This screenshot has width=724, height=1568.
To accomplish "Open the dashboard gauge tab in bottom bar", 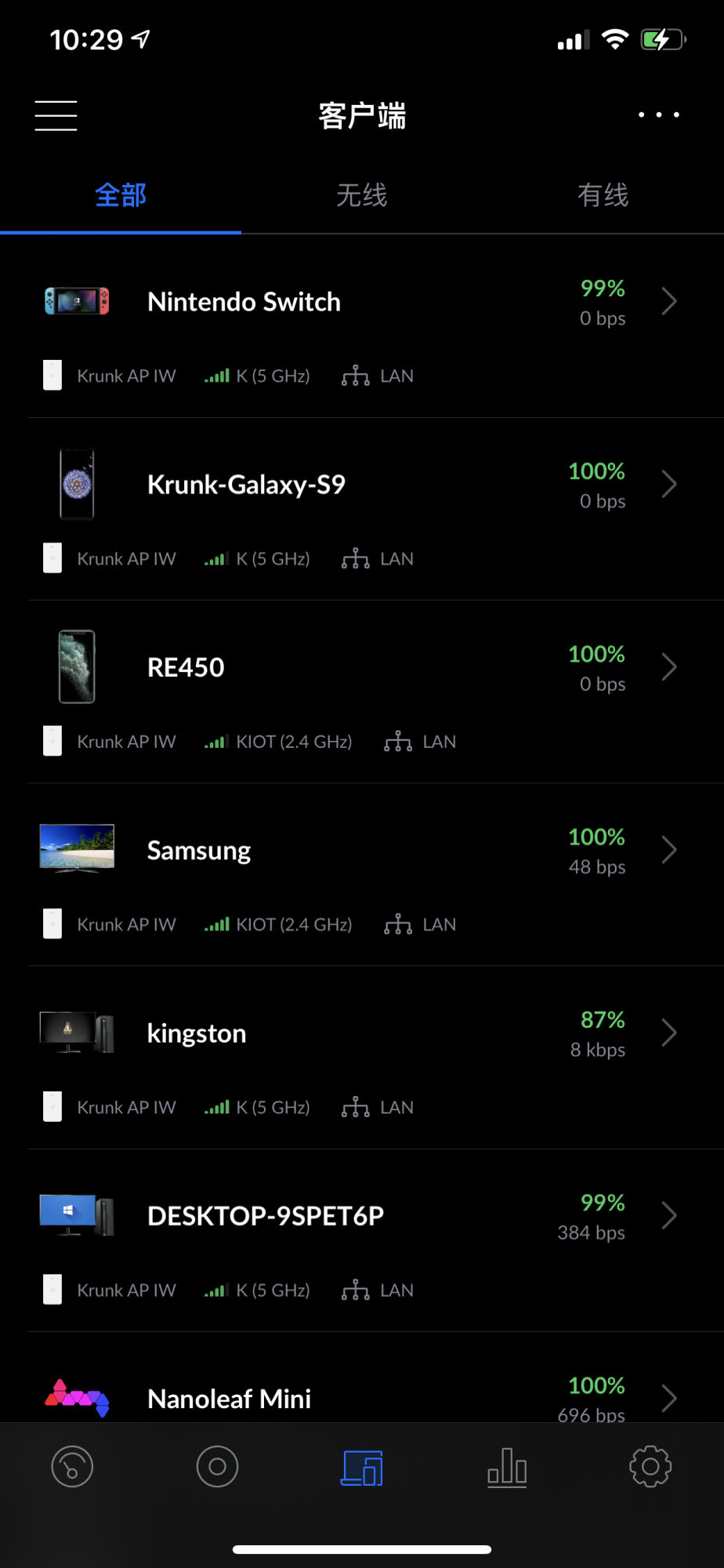I will click(72, 1467).
